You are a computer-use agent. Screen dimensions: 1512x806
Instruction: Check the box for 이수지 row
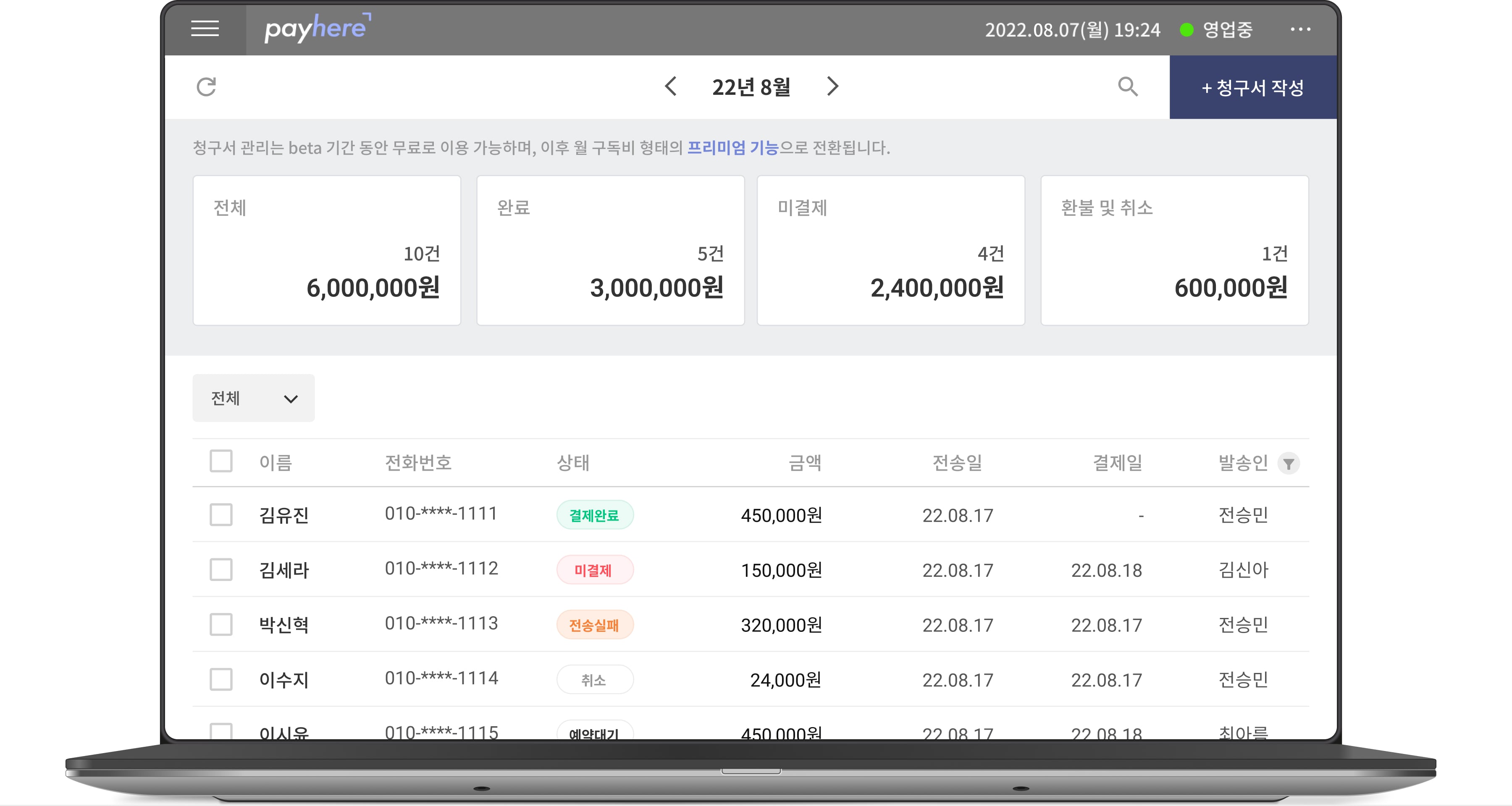[220, 679]
